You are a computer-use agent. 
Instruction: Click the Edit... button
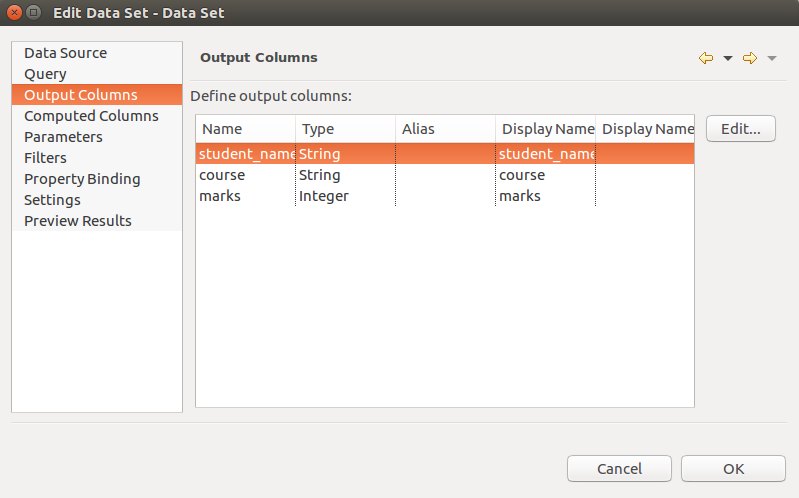pyautogui.click(x=741, y=129)
